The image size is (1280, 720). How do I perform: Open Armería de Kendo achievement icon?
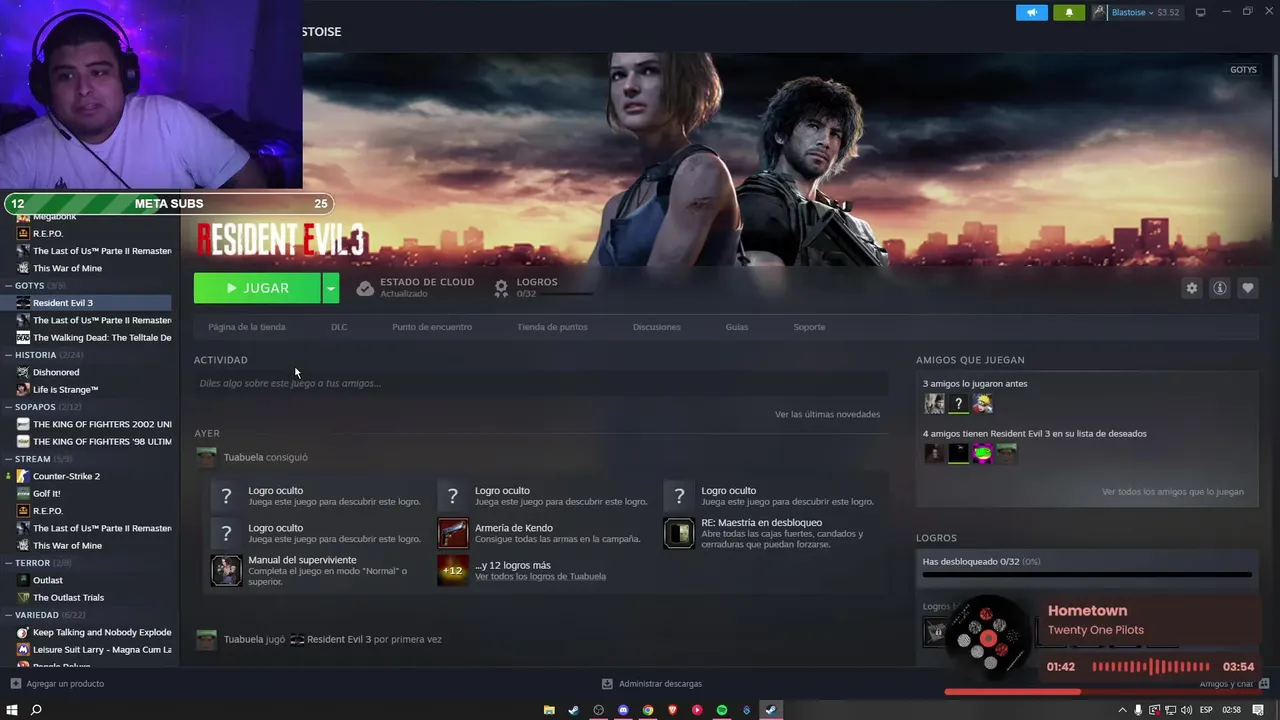point(453,533)
